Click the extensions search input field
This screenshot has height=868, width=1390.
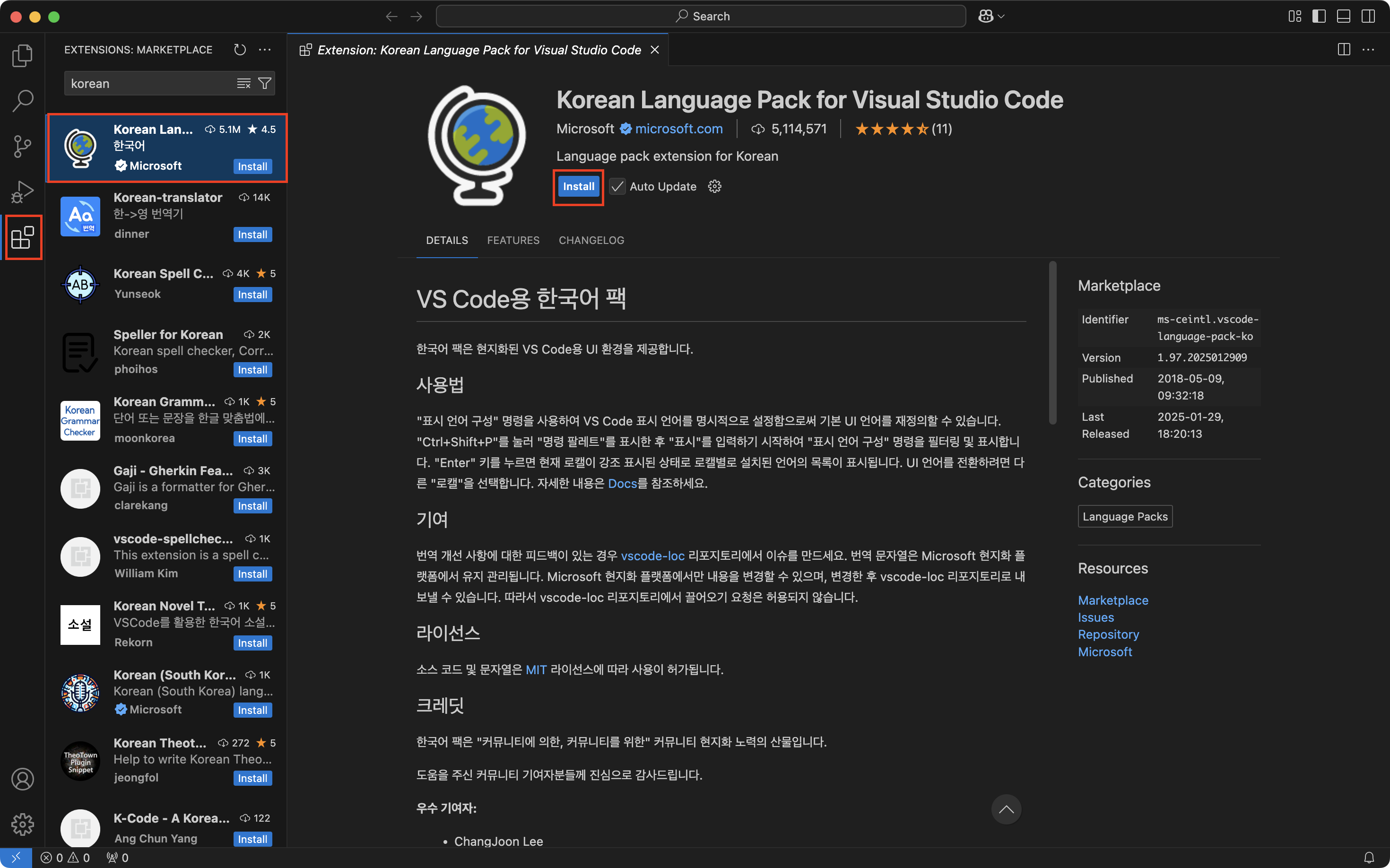click(149, 84)
